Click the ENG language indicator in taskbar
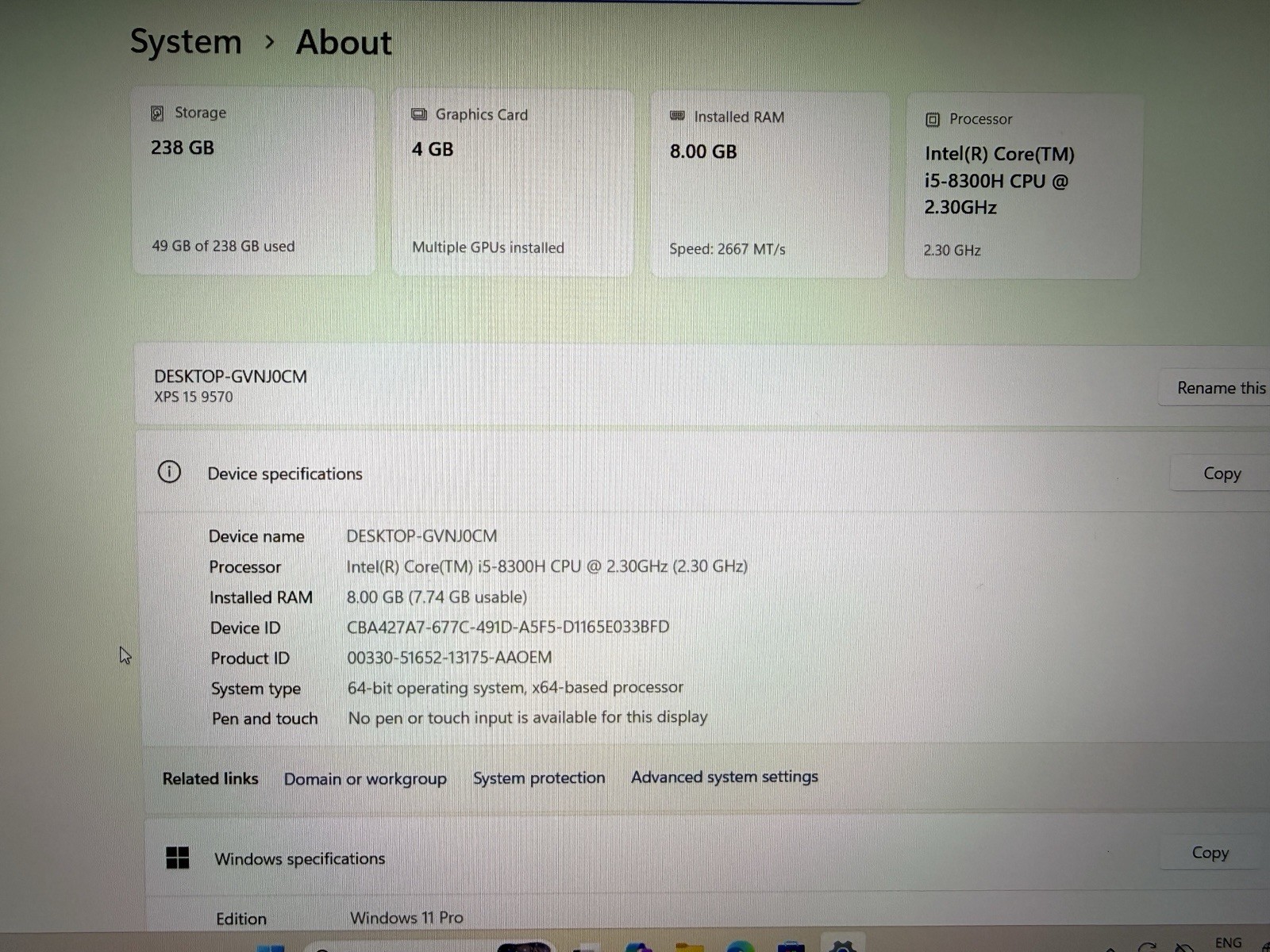Viewport: 1270px width, 952px height. tap(1228, 942)
